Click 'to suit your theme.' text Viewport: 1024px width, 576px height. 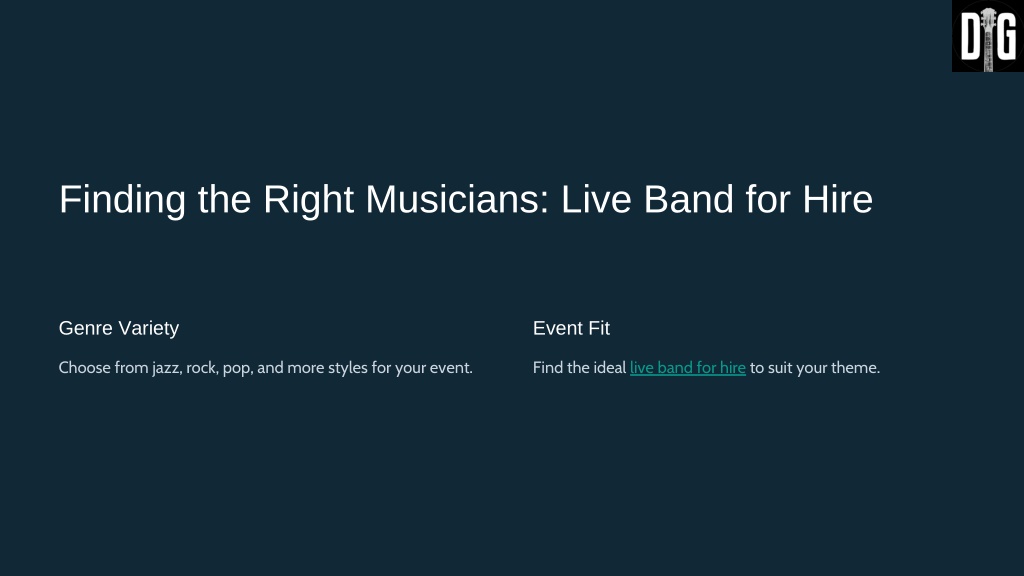point(815,368)
